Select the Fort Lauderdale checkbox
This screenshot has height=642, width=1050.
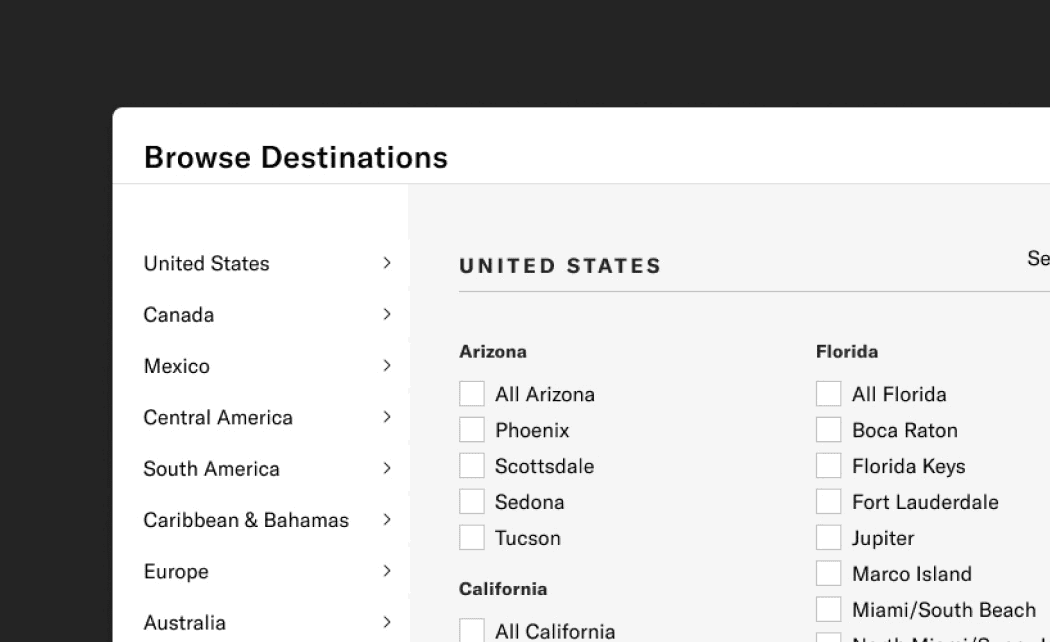(x=829, y=502)
